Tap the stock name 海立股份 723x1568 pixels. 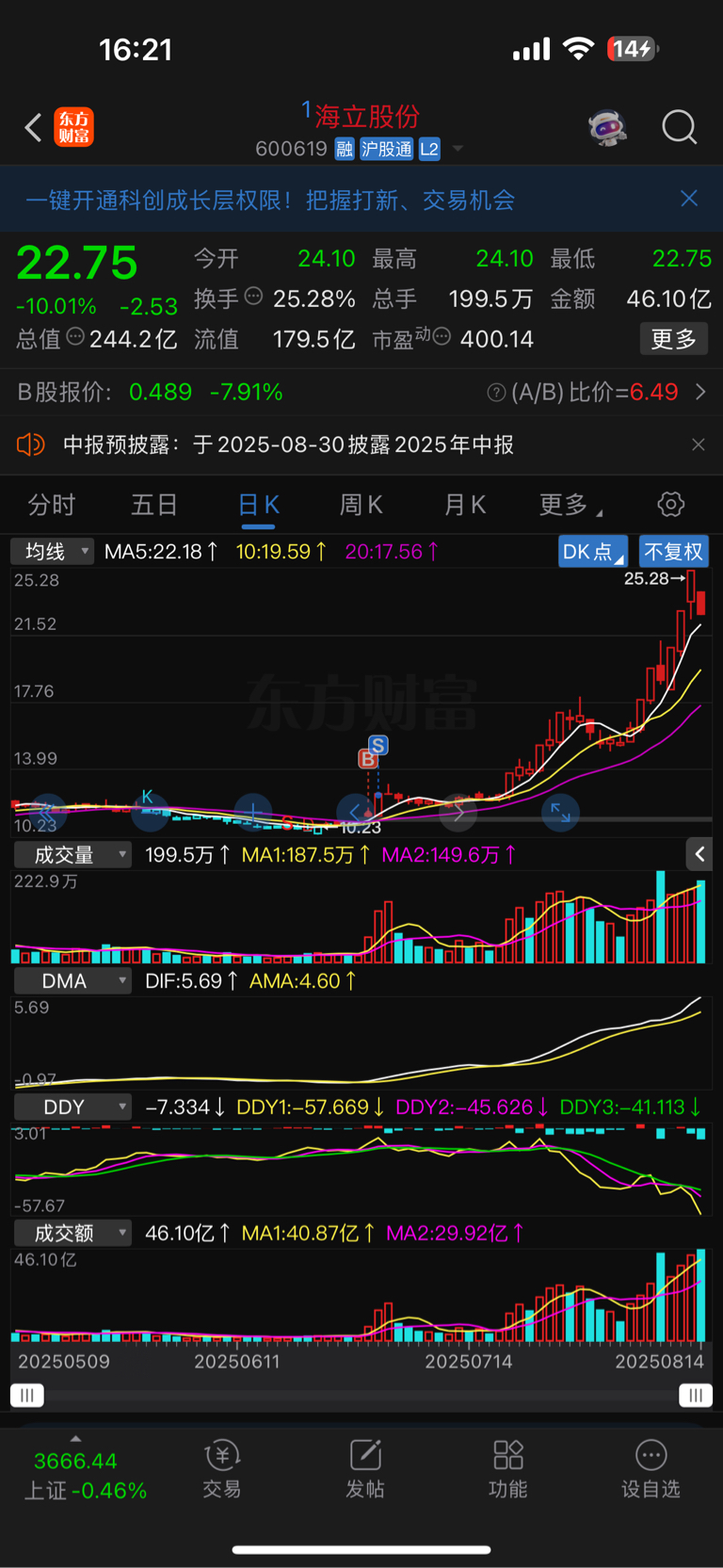tap(367, 117)
